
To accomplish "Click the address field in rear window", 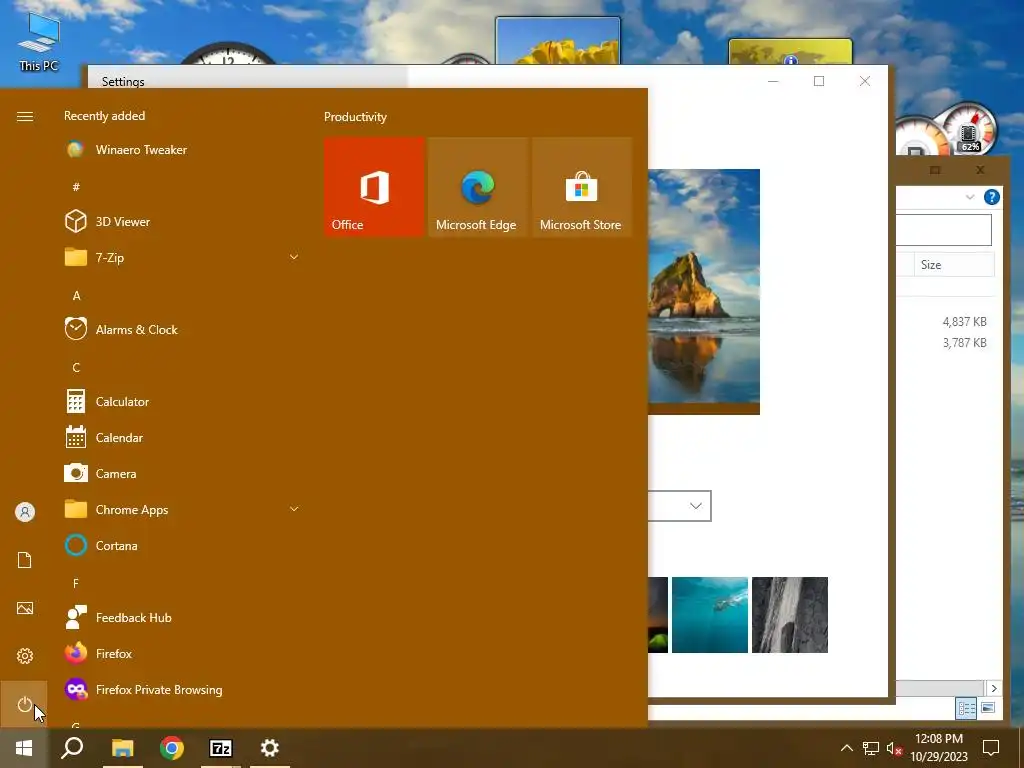I will 943,230.
